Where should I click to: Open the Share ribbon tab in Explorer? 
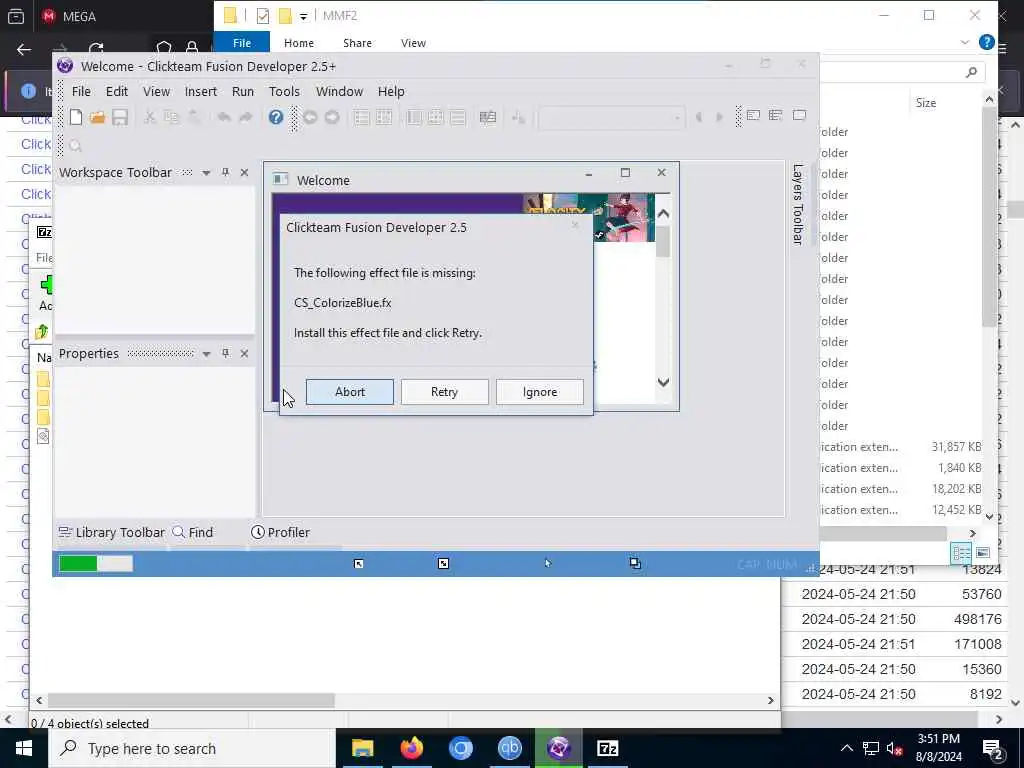[x=357, y=43]
